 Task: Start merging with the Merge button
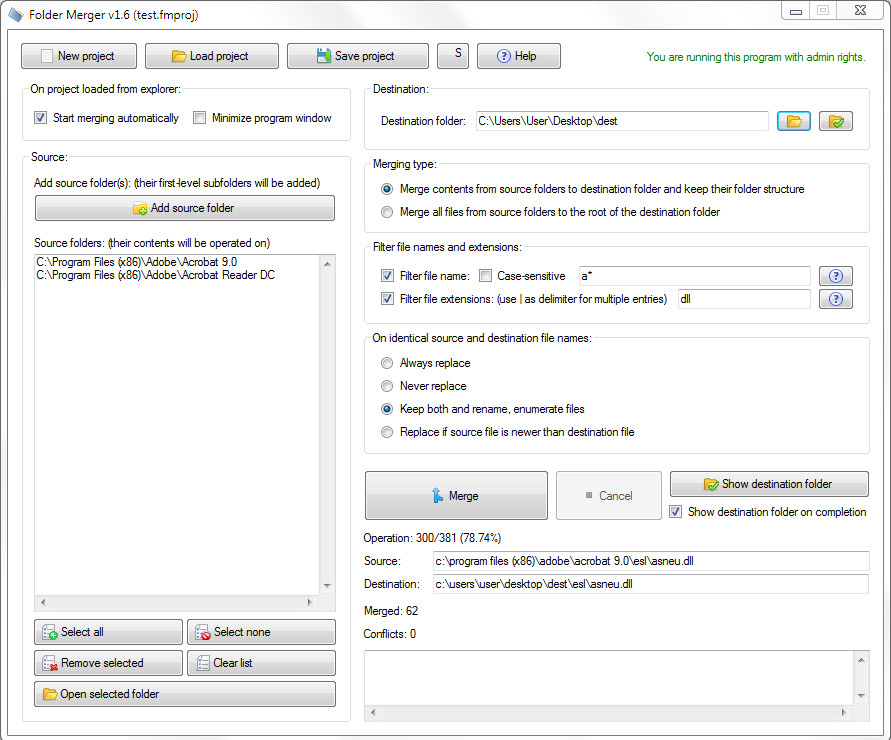pyautogui.click(x=456, y=496)
